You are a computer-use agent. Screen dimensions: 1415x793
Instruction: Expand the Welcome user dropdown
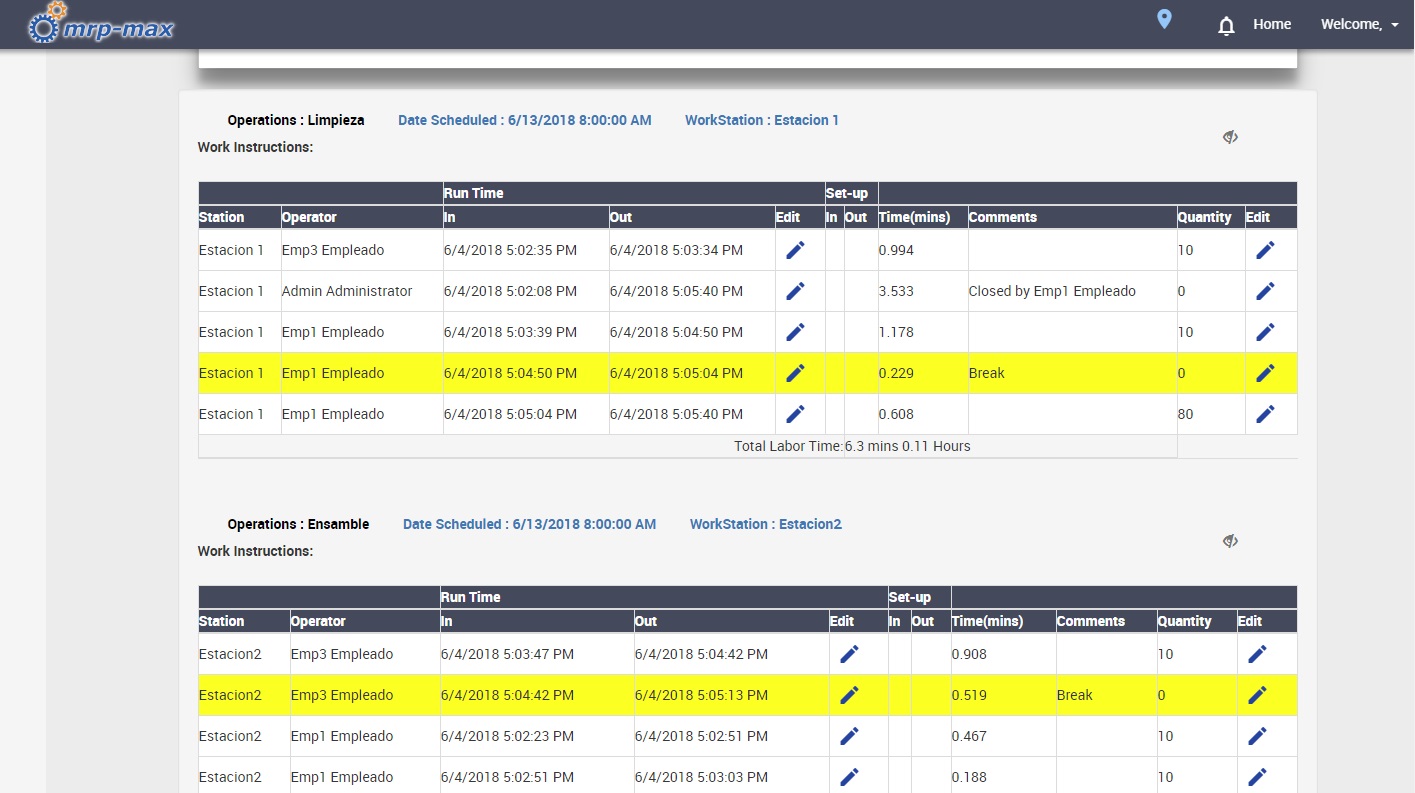click(x=1359, y=24)
